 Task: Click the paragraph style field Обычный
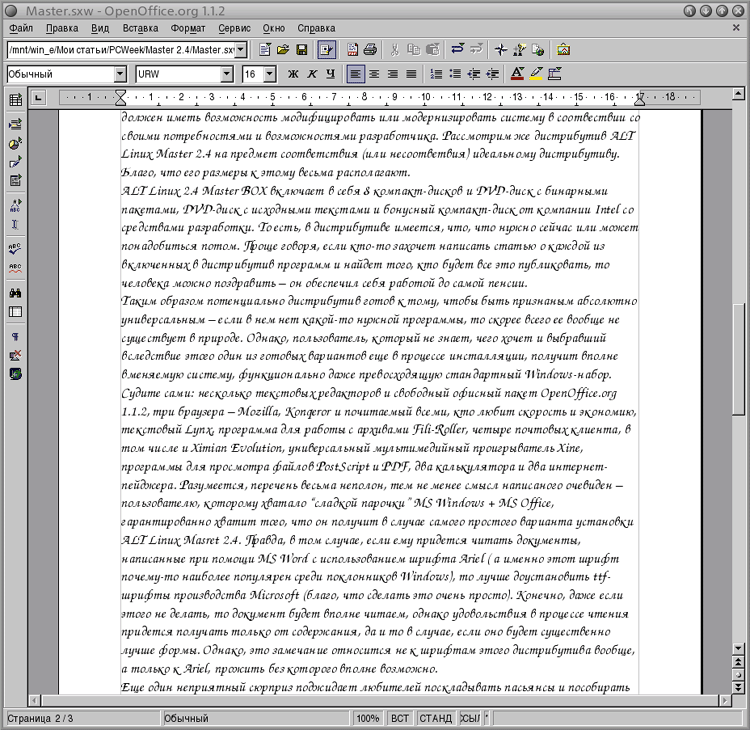[x=61, y=74]
